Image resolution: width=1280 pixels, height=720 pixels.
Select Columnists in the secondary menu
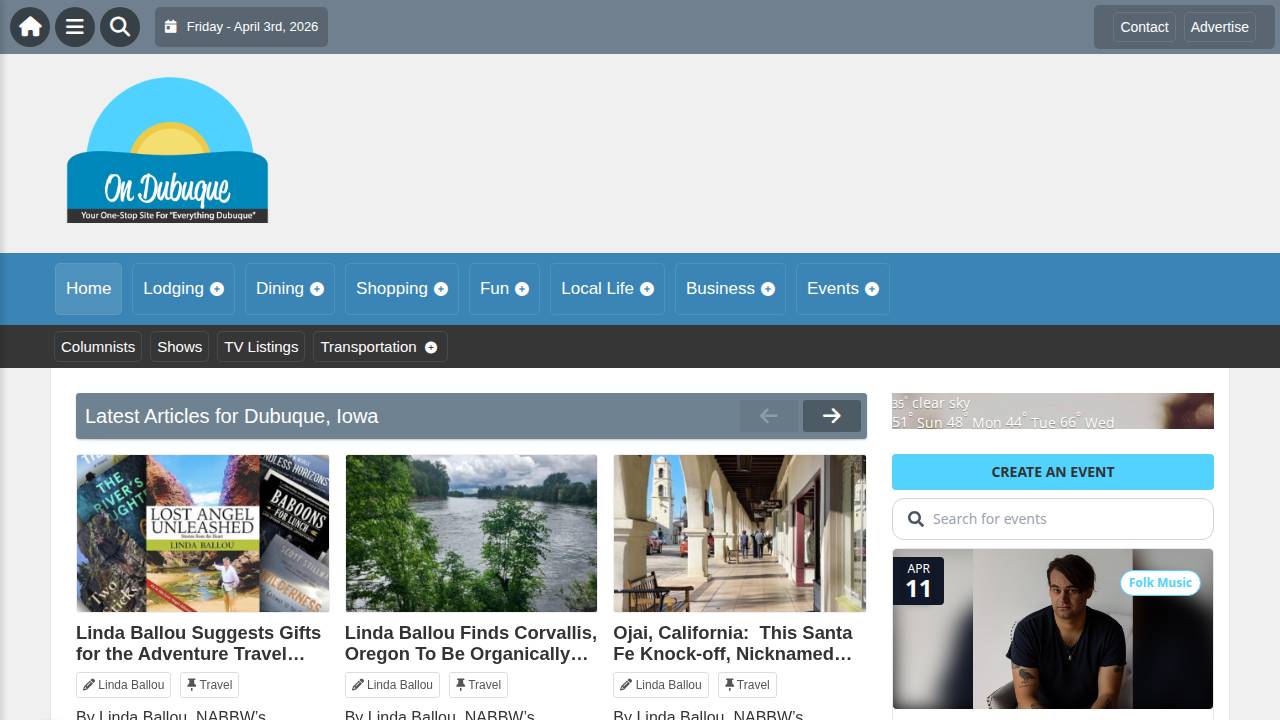pos(97,347)
